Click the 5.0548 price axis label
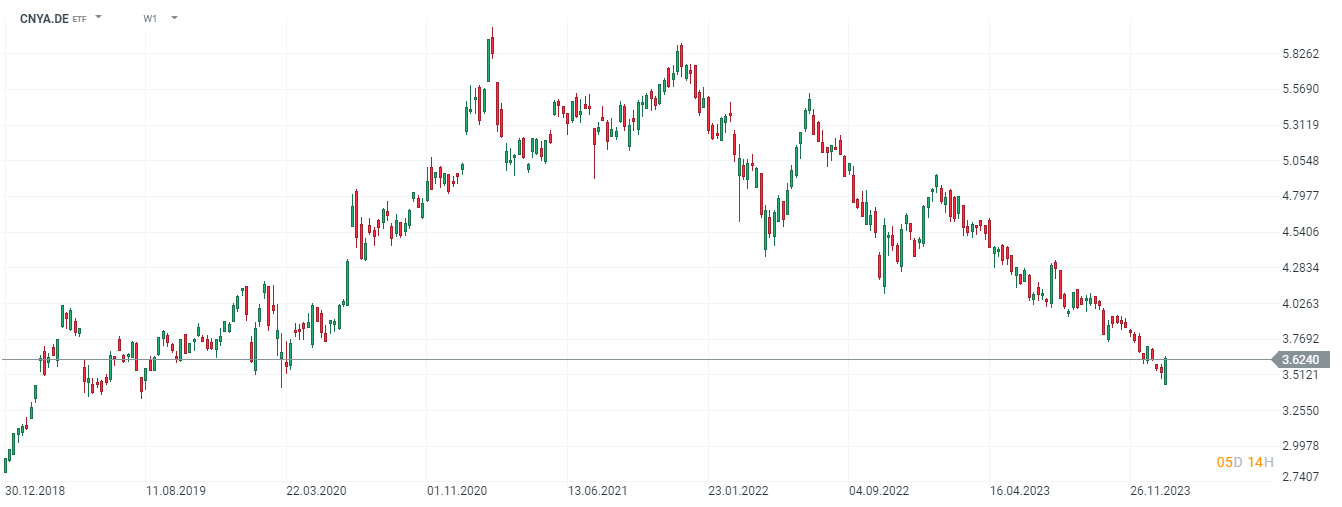This screenshot has width=1342, height=507. pos(1301,161)
